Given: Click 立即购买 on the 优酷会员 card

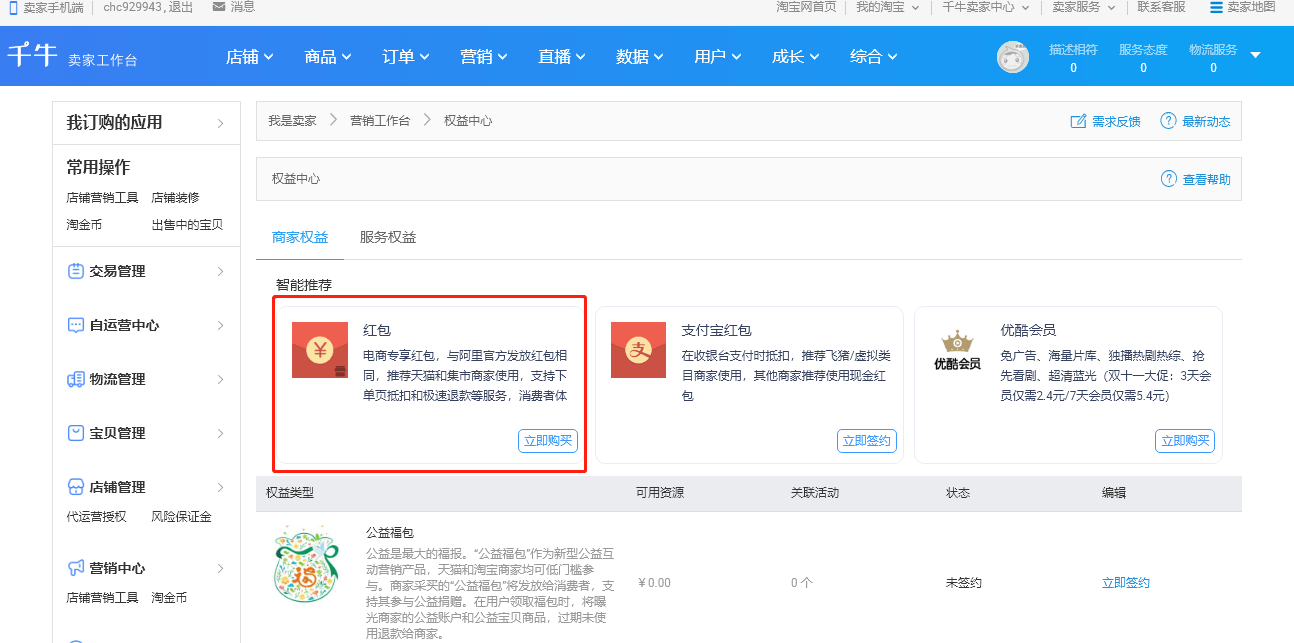Looking at the screenshot, I should [x=1185, y=441].
